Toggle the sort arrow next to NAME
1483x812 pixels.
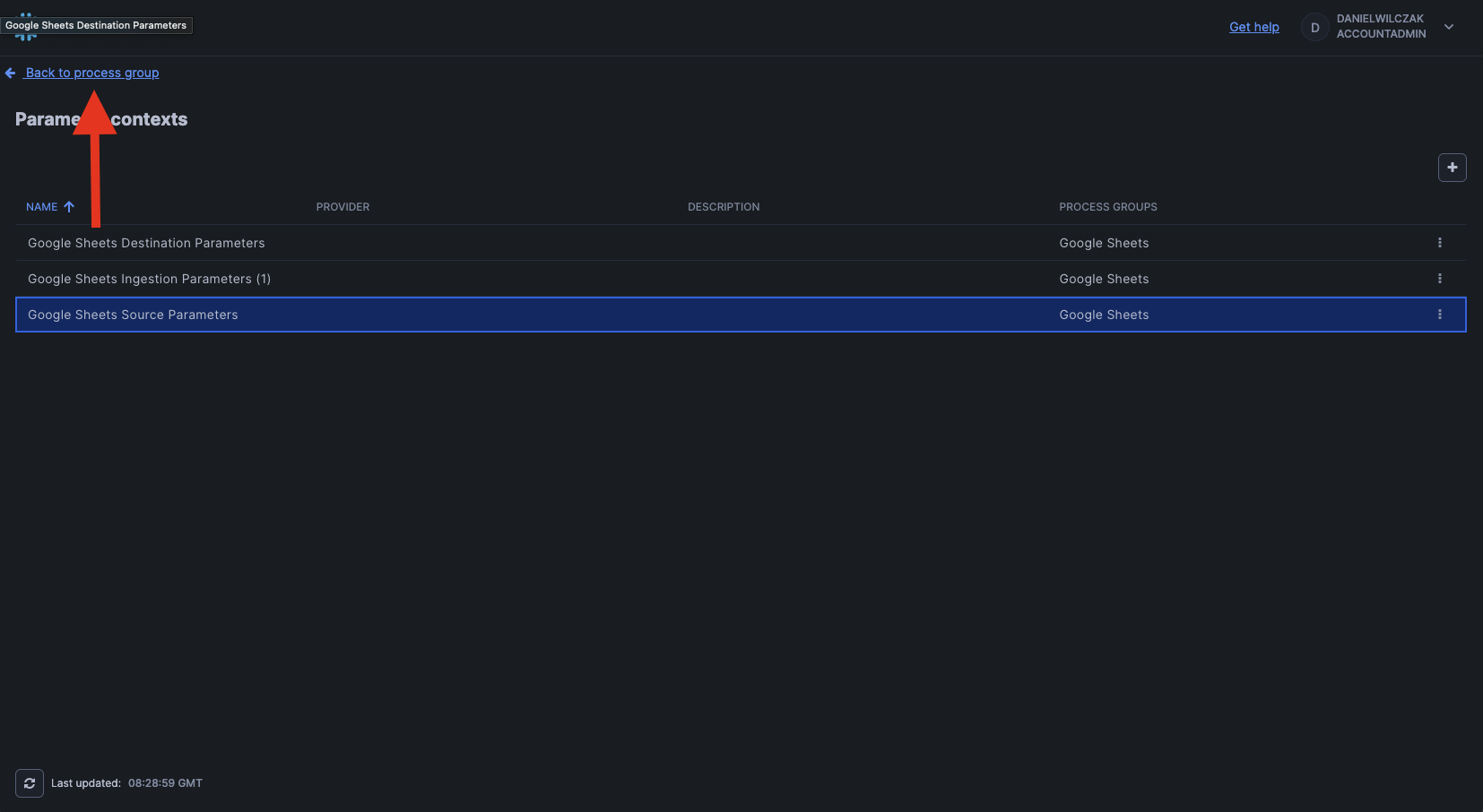(x=69, y=207)
